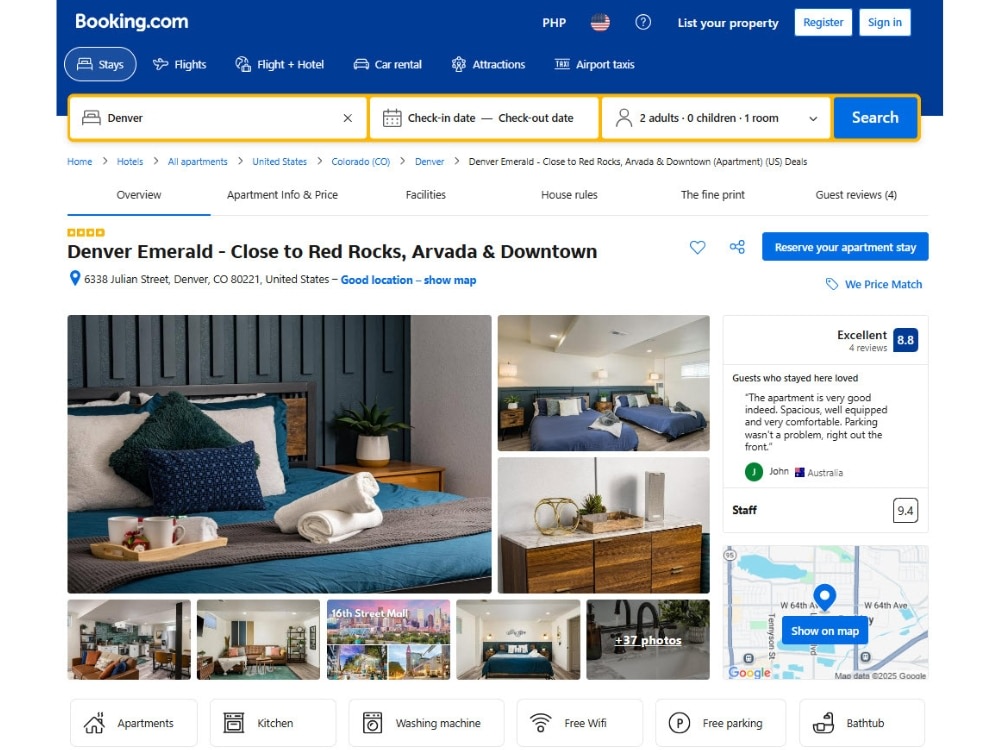The height and width of the screenshot is (750, 1000).
Task: Open the Guest reviews (4) tab
Action: (856, 195)
